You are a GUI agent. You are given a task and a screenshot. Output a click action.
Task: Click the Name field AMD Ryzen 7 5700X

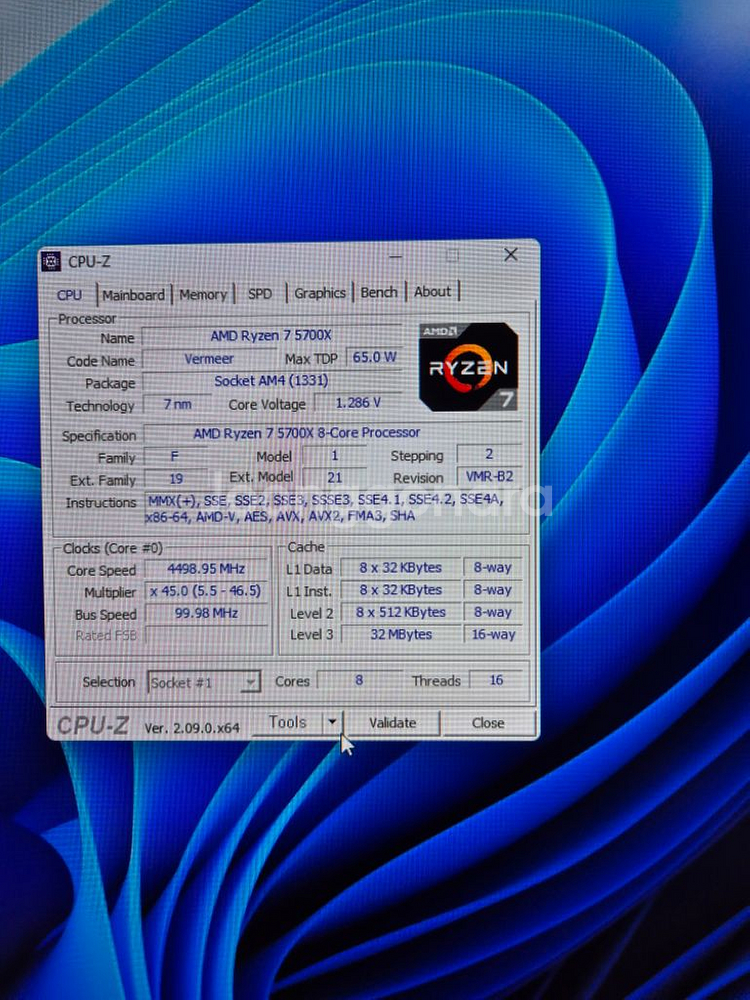point(271,335)
